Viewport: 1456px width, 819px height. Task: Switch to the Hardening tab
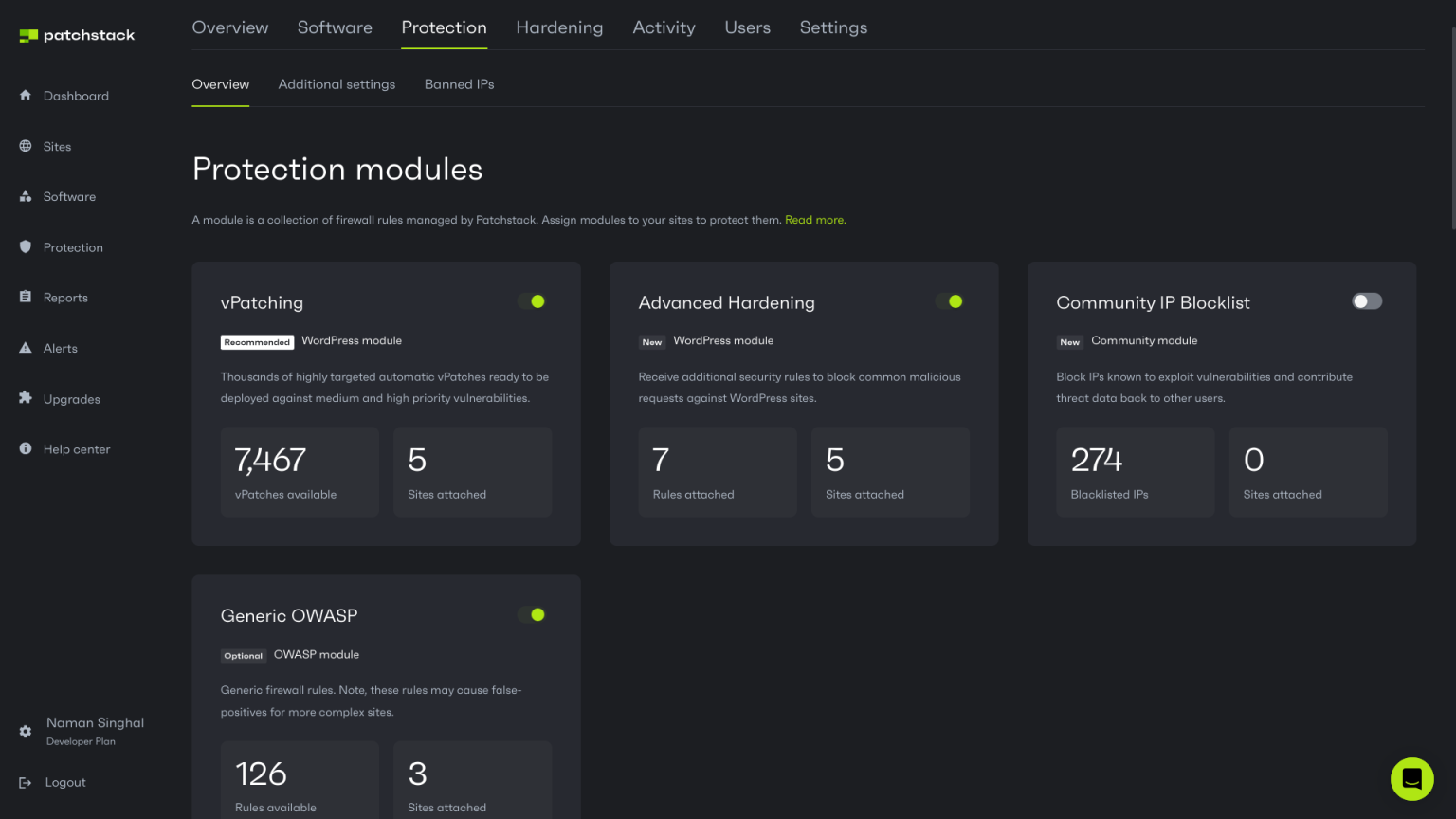coord(559,27)
